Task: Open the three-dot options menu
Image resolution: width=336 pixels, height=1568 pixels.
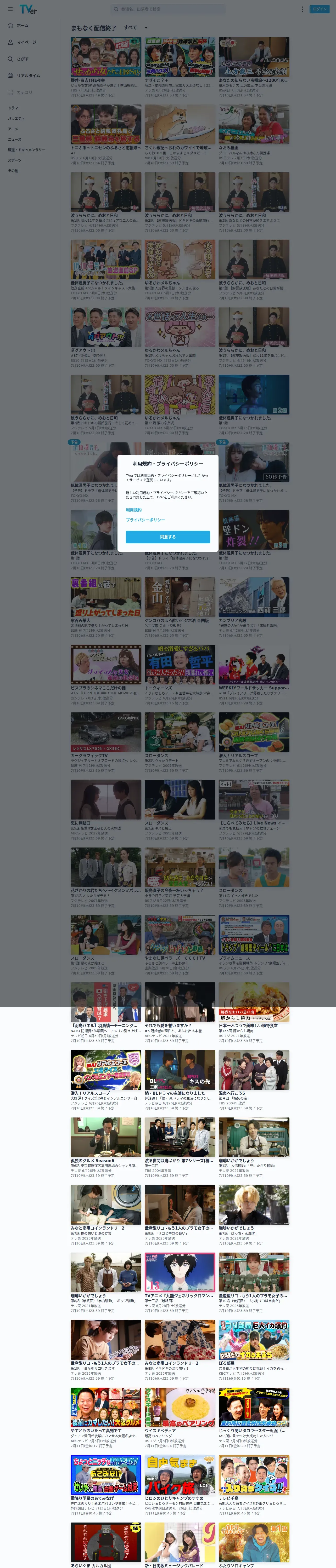Action: [x=302, y=9]
